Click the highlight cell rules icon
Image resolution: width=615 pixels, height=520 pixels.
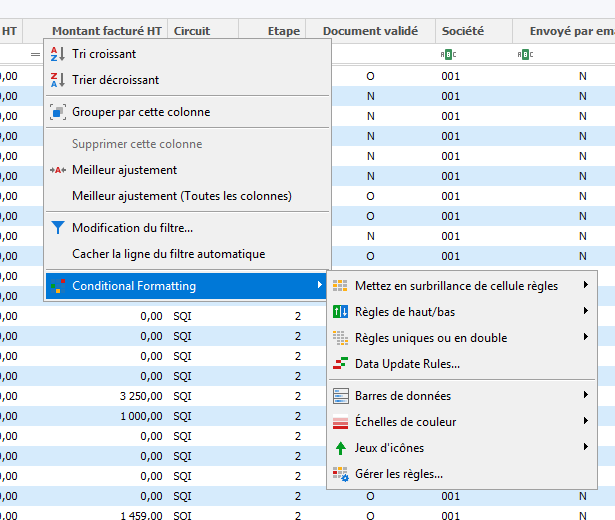point(340,286)
